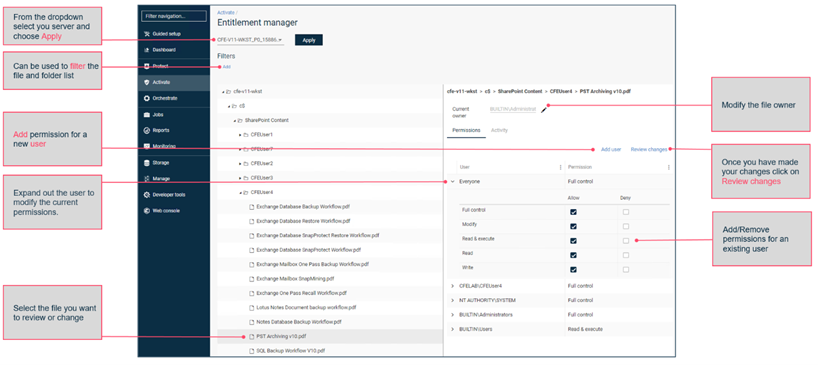Click the Dashboard chart icon in sidebar
The height and width of the screenshot is (365, 818).
[147, 50]
